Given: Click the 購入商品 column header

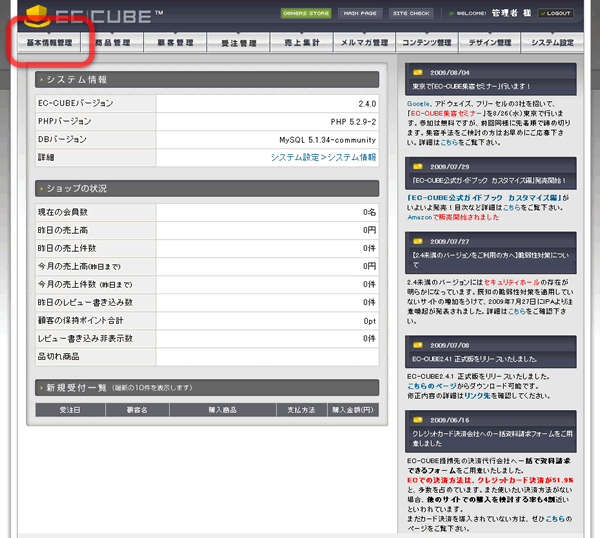Looking at the screenshot, I should (x=223, y=410).
